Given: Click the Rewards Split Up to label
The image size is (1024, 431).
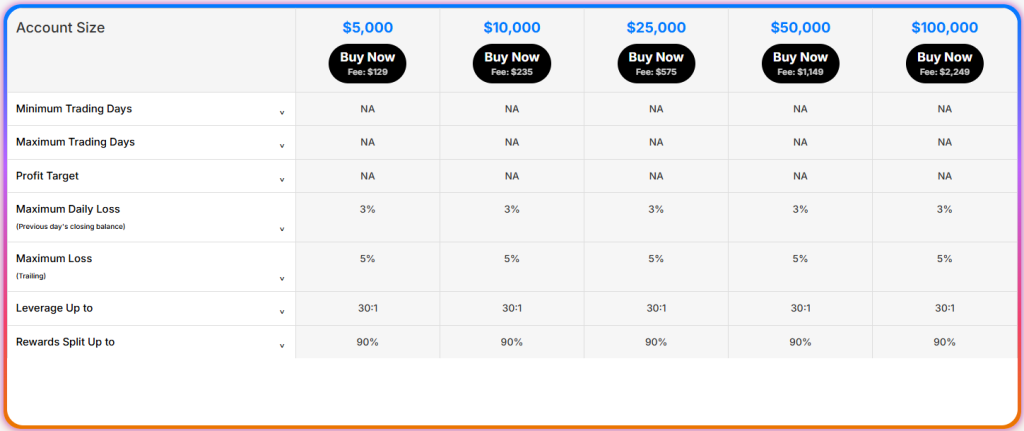Looking at the screenshot, I should (x=65, y=342).
